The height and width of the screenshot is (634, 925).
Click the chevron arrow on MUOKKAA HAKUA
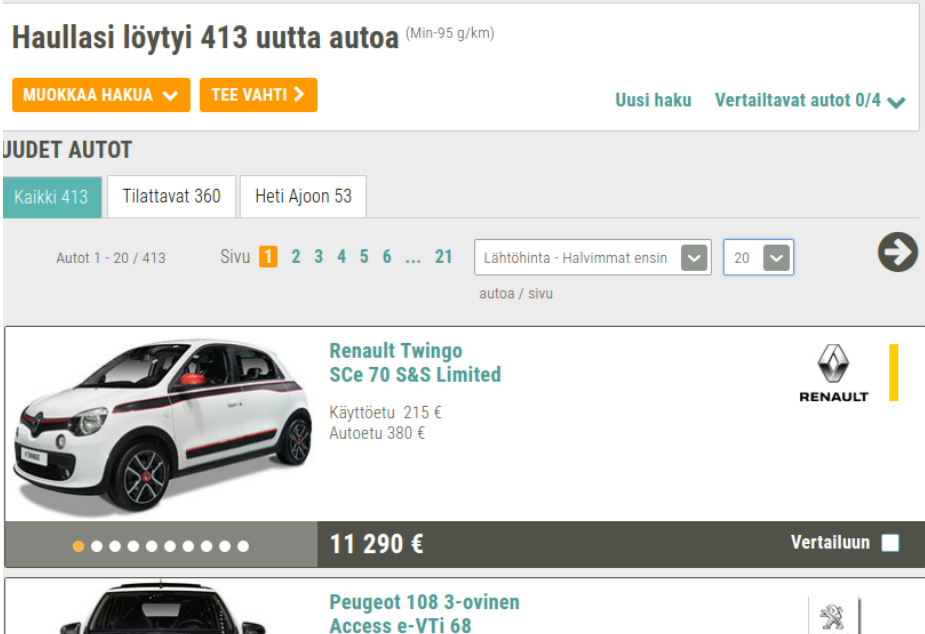[x=172, y=95]
